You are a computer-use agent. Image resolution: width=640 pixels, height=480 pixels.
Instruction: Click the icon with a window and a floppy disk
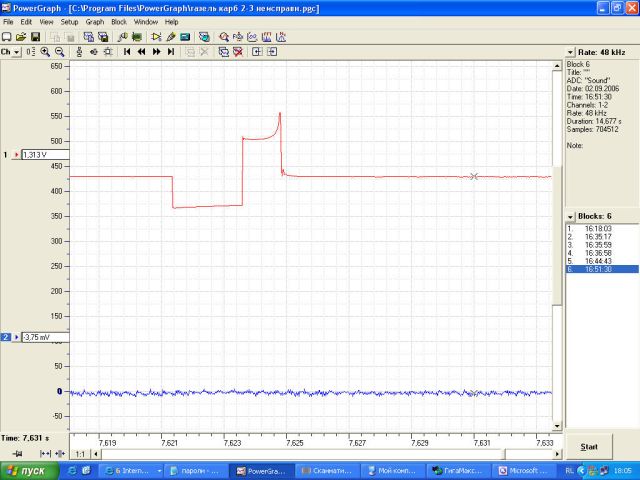103,37
